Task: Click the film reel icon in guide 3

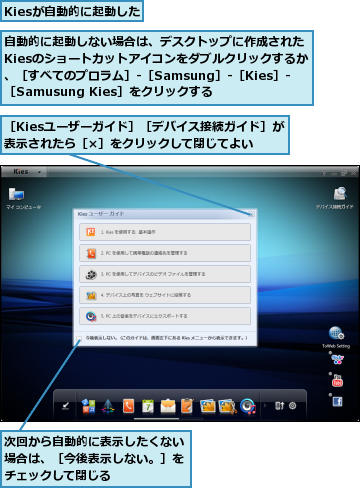Action: tap(91, 274)
